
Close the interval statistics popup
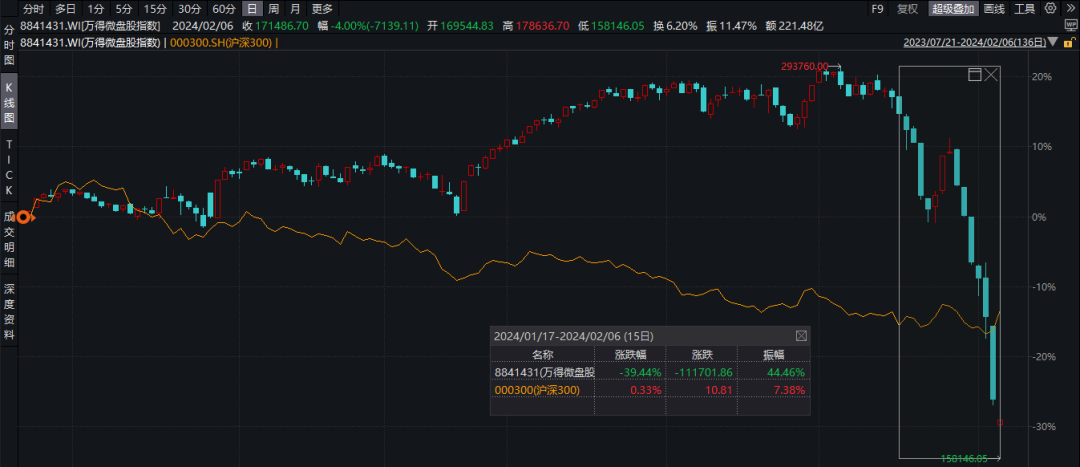[x=801, y=336]
